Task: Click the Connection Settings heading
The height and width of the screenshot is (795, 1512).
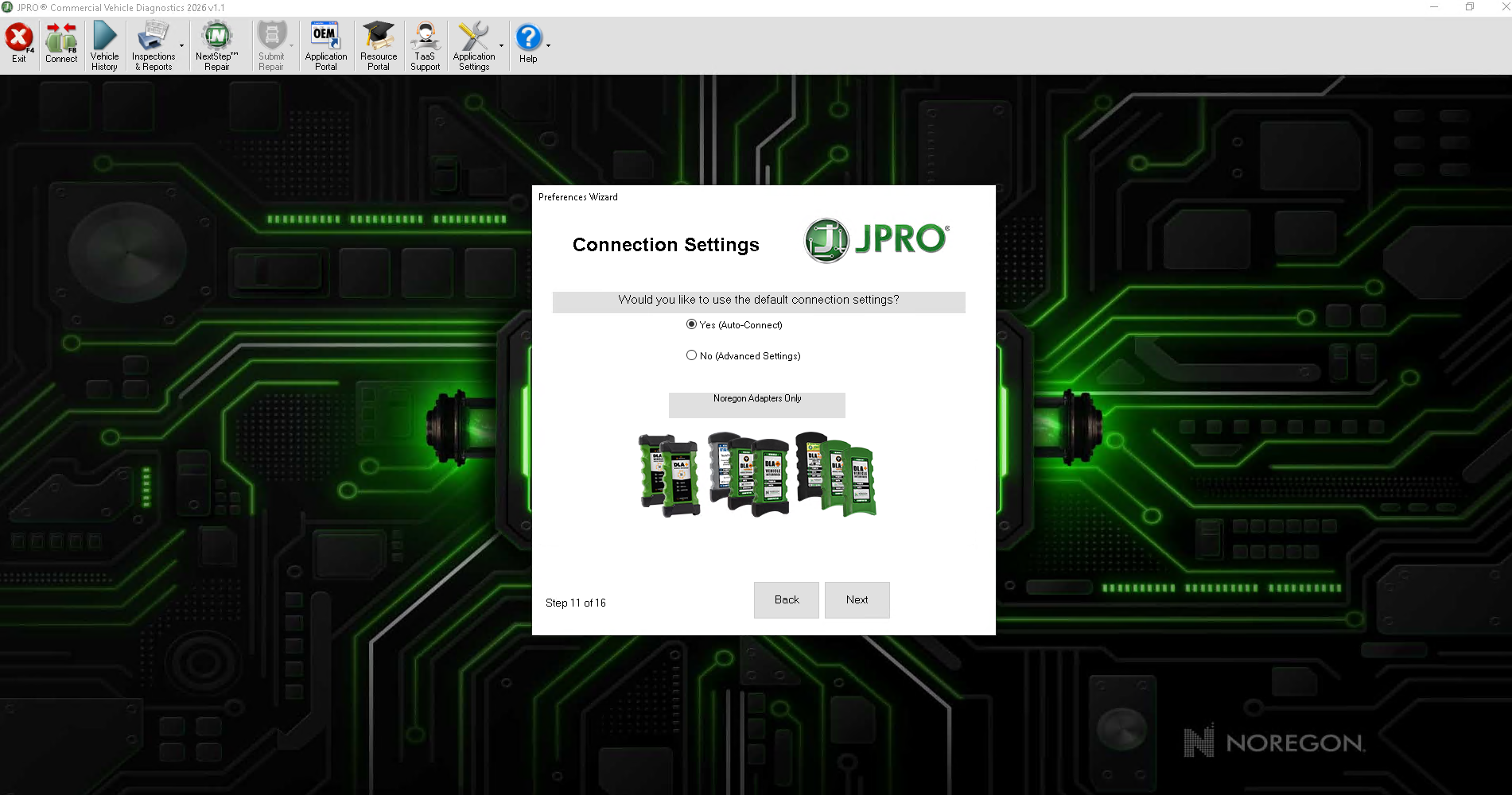Action: pyautogui.click(x=666, y=245)
